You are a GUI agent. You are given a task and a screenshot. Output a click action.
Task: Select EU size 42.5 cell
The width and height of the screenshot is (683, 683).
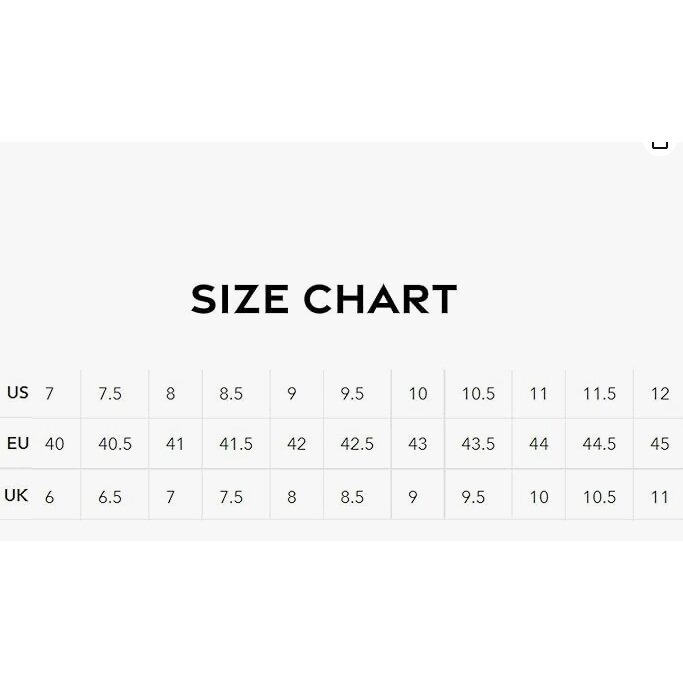pyautogui.click(x=357, y=443)
